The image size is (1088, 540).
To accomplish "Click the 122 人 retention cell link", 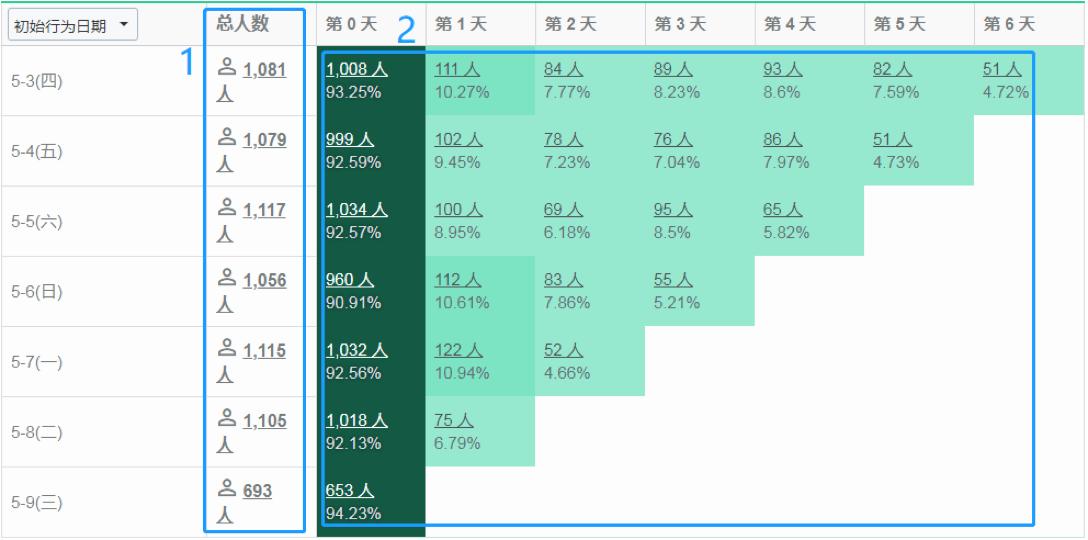I will (458, 351).
